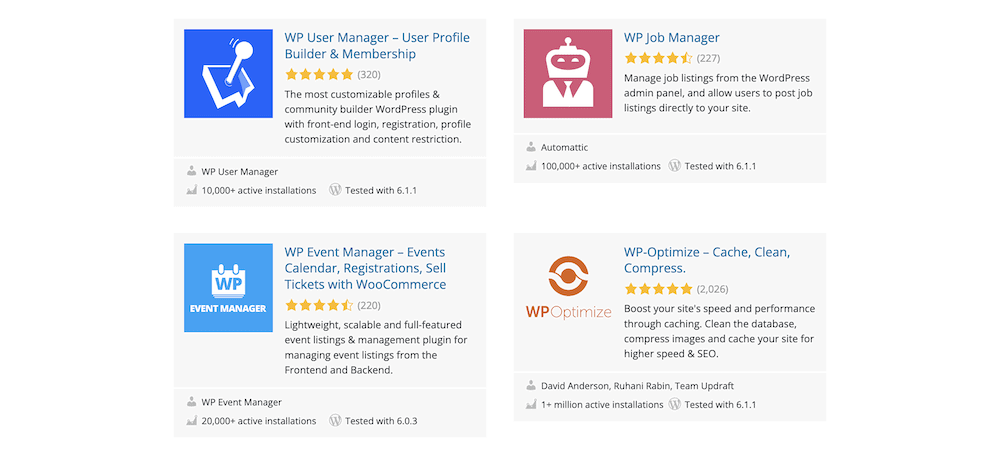Click the WordPress logo in WP Job Manager card
This screenshot has width=1000, height=451.
tap(674, 166)
